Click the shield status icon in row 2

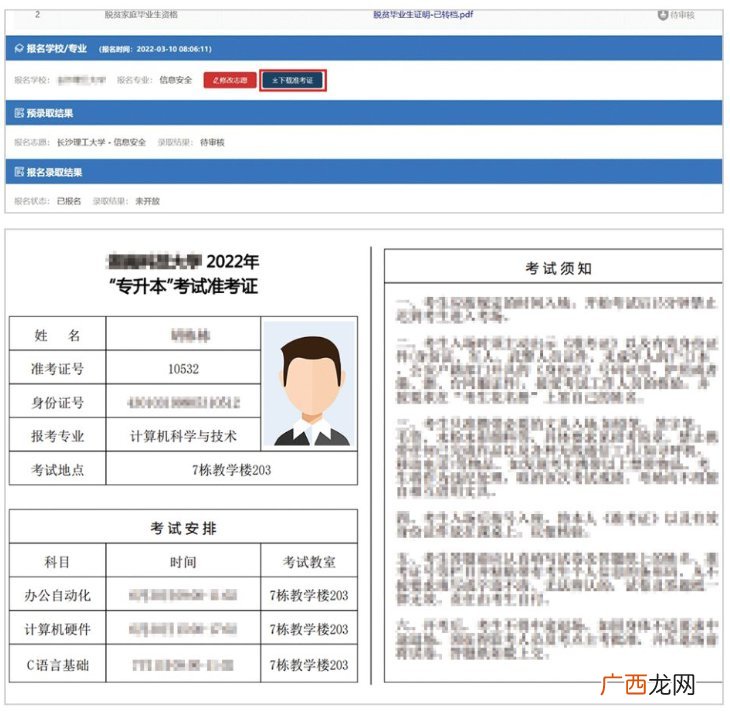pos(663,15)
